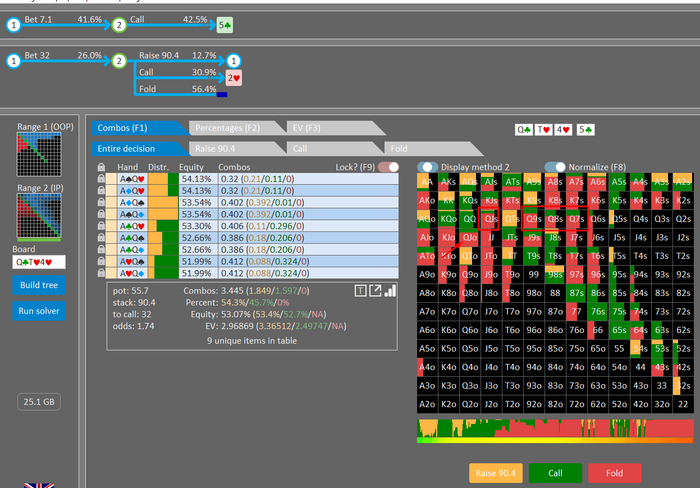This screenshot has height=488, width=700.
Task: Click the red Fold button
Action: tap(614, 473)
